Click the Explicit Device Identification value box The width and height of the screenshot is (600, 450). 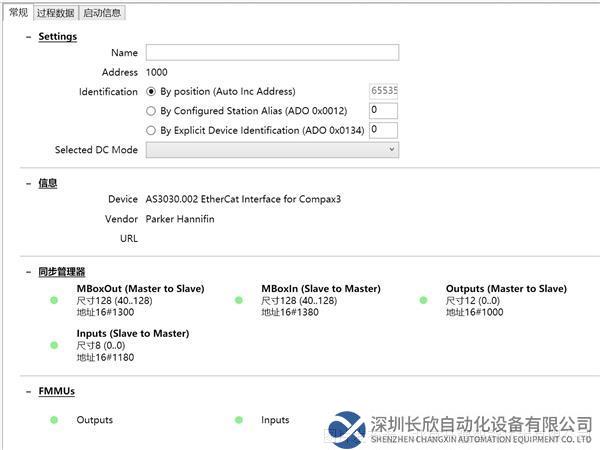(383, 130)
